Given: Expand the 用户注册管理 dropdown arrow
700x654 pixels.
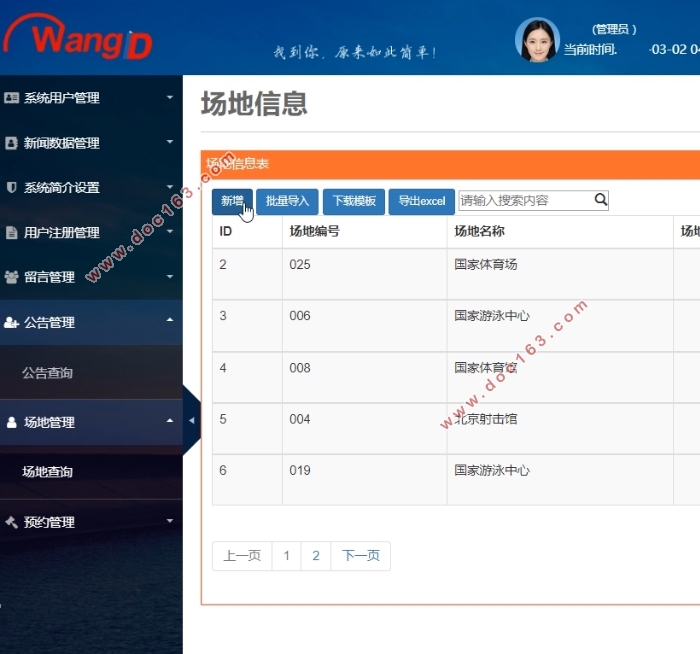Looking at the screenshot, I should point(170,232).
